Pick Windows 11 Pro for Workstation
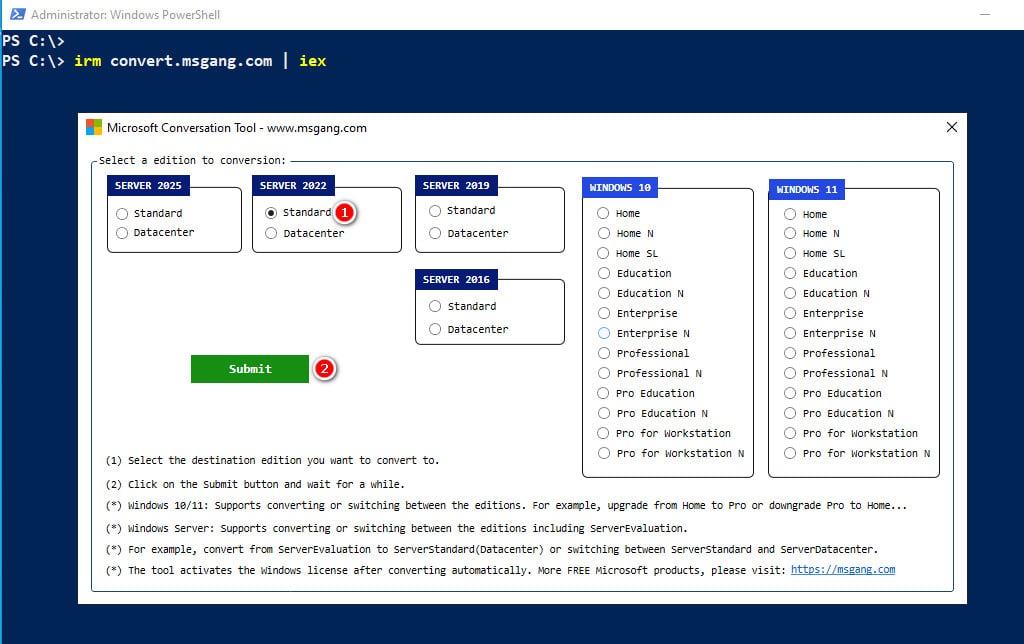1024x644 pixels. click(x=790, y=433)
